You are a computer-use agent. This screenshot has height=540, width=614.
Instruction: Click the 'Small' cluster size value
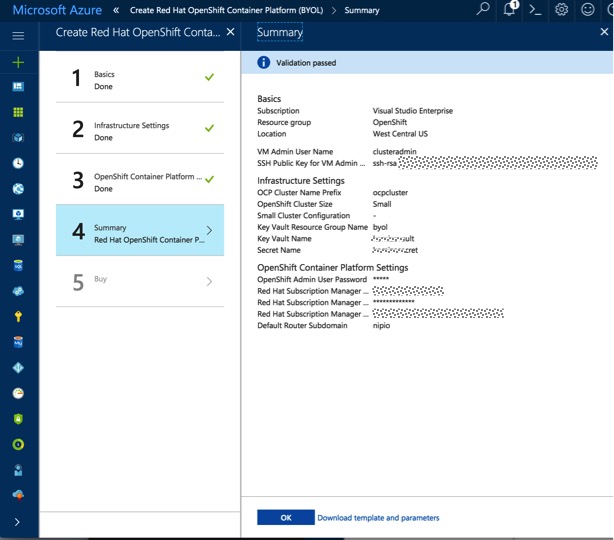pos(382,204)
